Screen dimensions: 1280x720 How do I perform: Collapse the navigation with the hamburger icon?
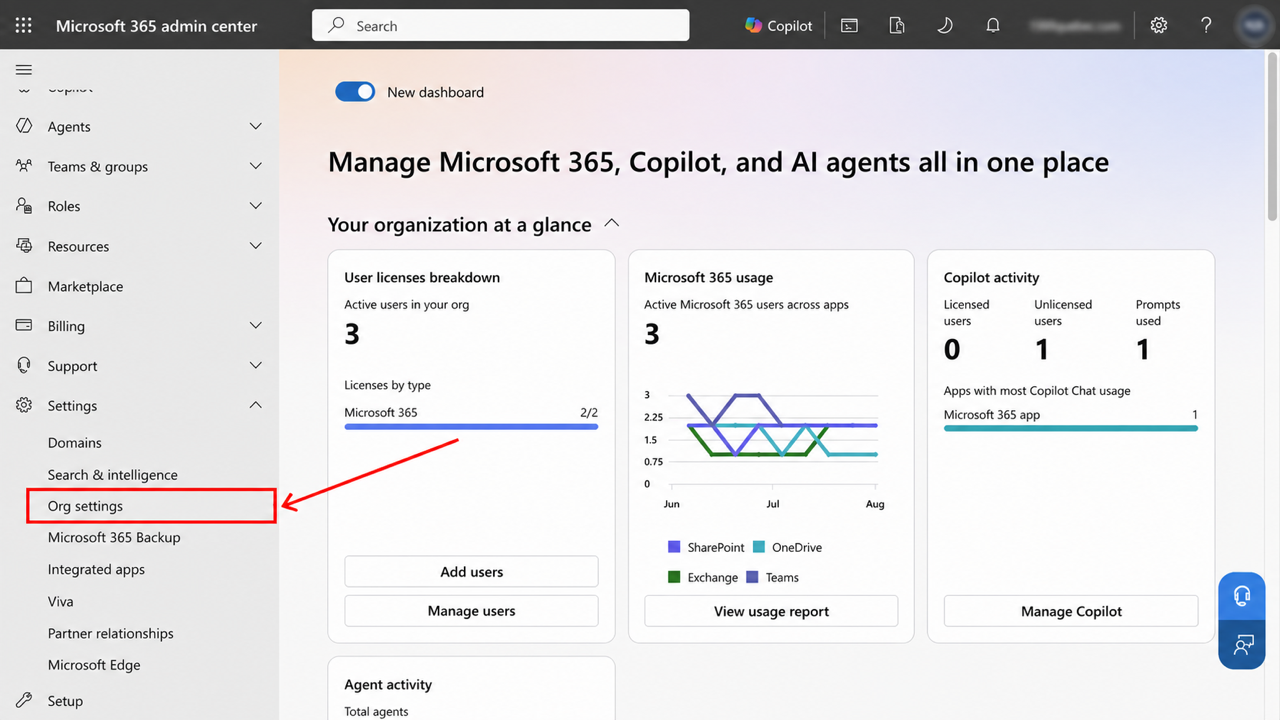click(24, 70)
